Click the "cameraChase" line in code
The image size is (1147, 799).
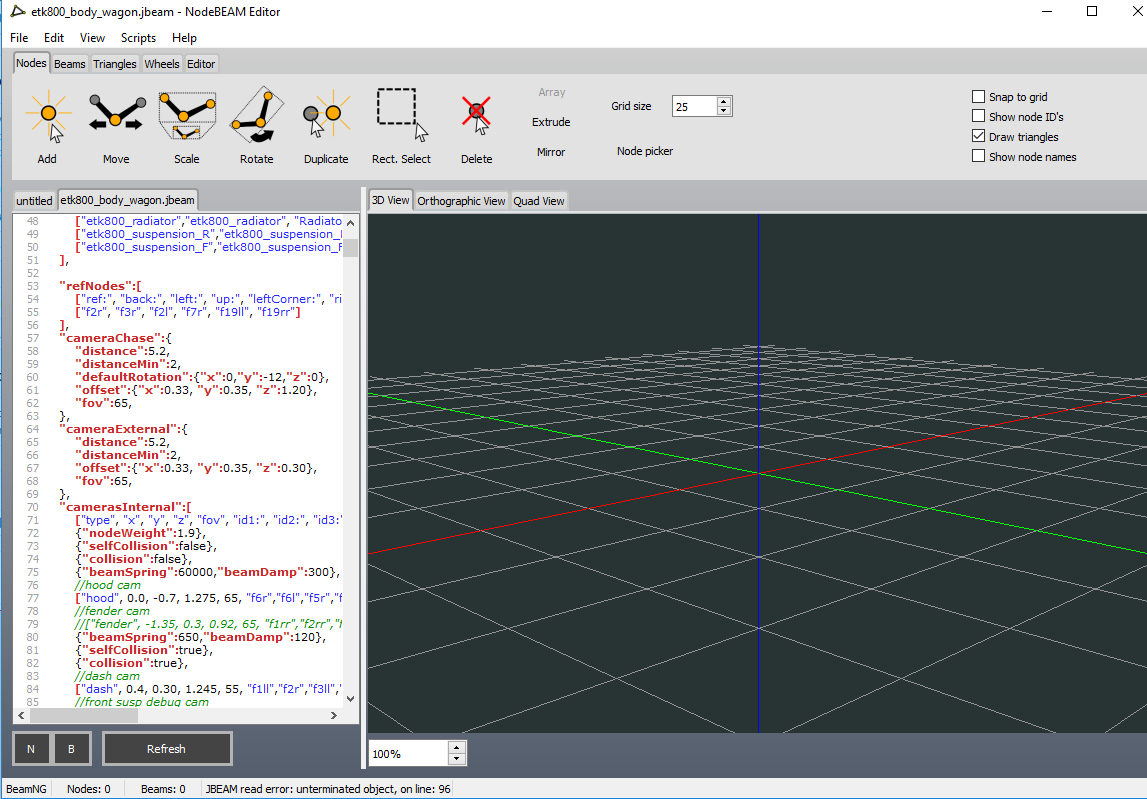pyautogui.click(x=116, y=338)
